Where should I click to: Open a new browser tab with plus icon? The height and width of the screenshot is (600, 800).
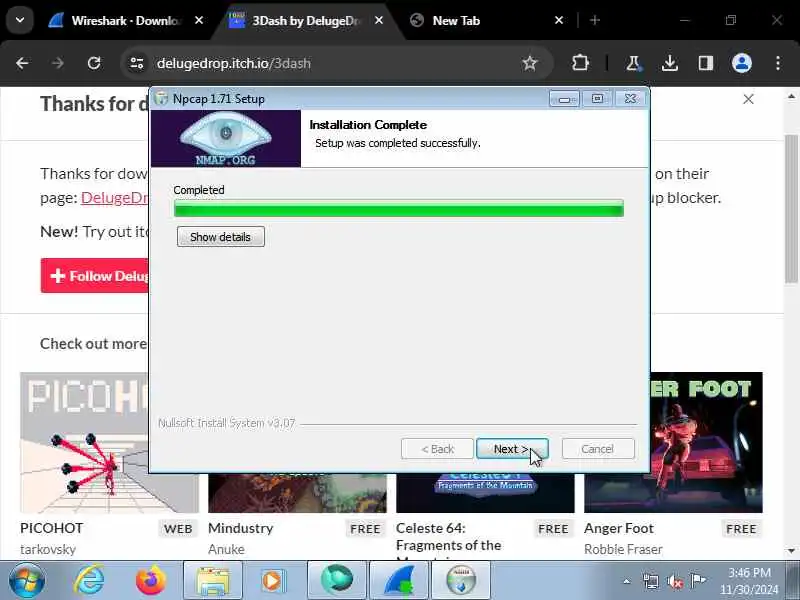pos(595,20)
